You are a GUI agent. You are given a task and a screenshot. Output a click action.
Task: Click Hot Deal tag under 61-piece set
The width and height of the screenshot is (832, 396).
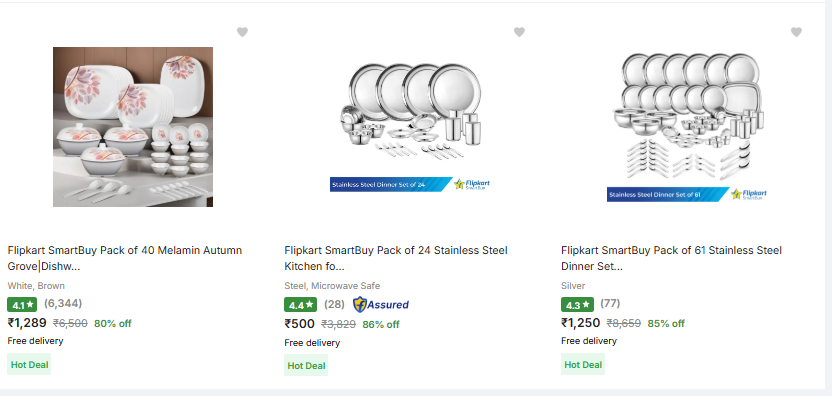point(583,365)
